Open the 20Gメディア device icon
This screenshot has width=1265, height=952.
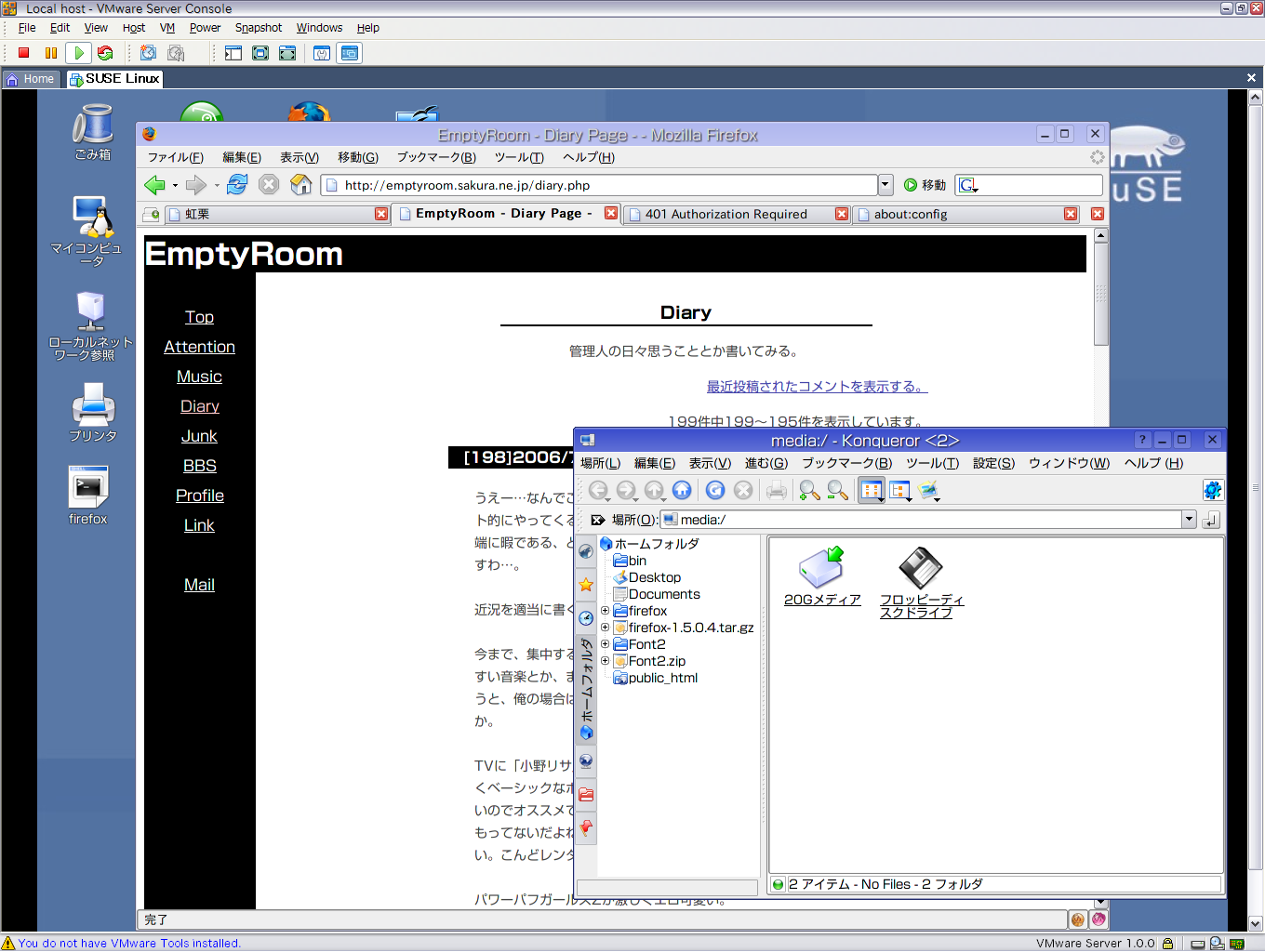[822, 577]
